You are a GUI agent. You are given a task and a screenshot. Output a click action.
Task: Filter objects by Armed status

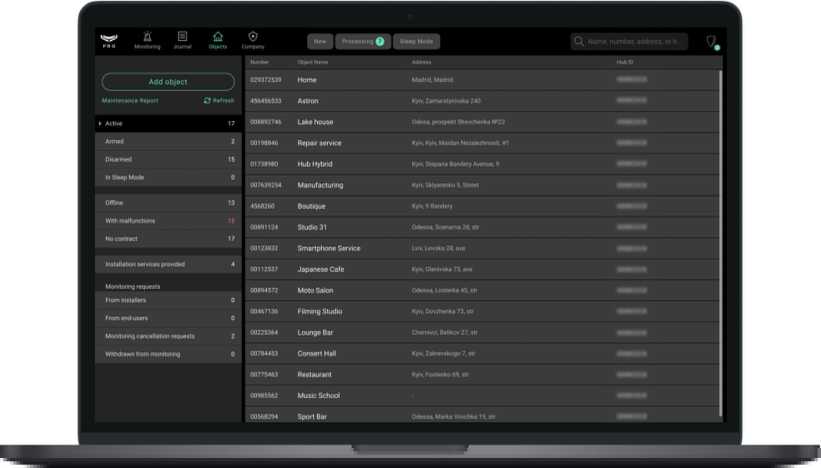click(x=168, y=142)
